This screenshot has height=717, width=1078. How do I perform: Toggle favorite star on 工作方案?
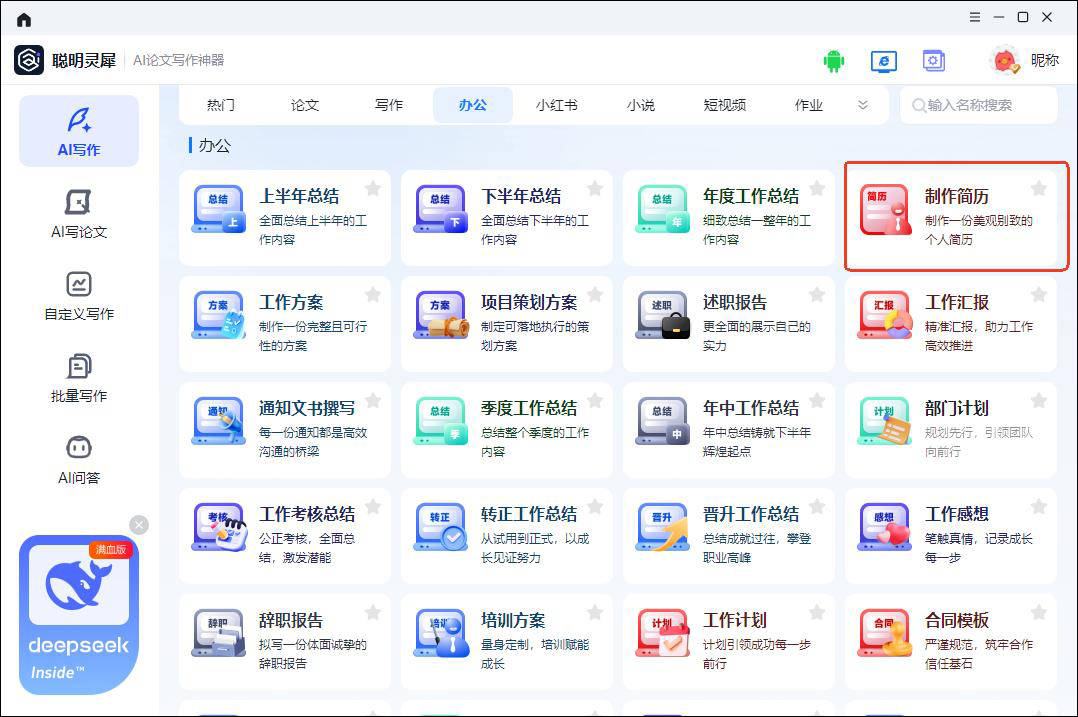[372, 295]
